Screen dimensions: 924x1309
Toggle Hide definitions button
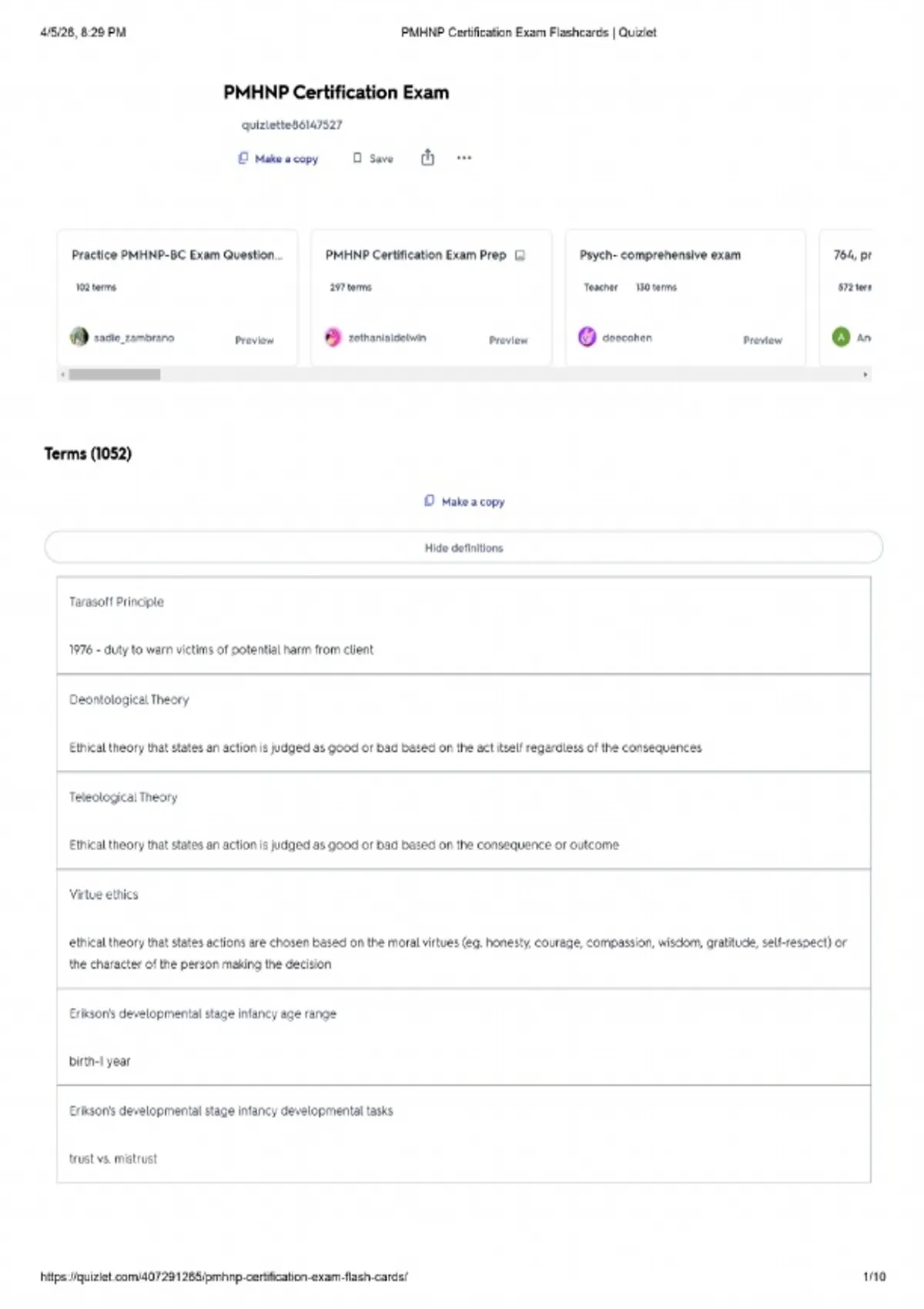[x=464, y=547]
